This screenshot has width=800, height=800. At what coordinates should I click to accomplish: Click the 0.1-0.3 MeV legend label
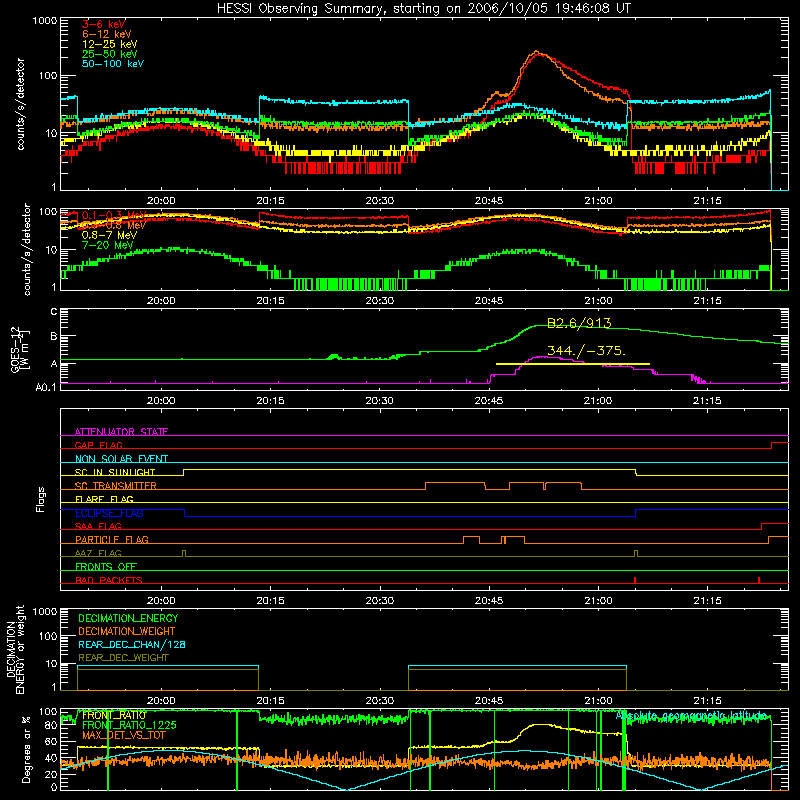[114, 215]
